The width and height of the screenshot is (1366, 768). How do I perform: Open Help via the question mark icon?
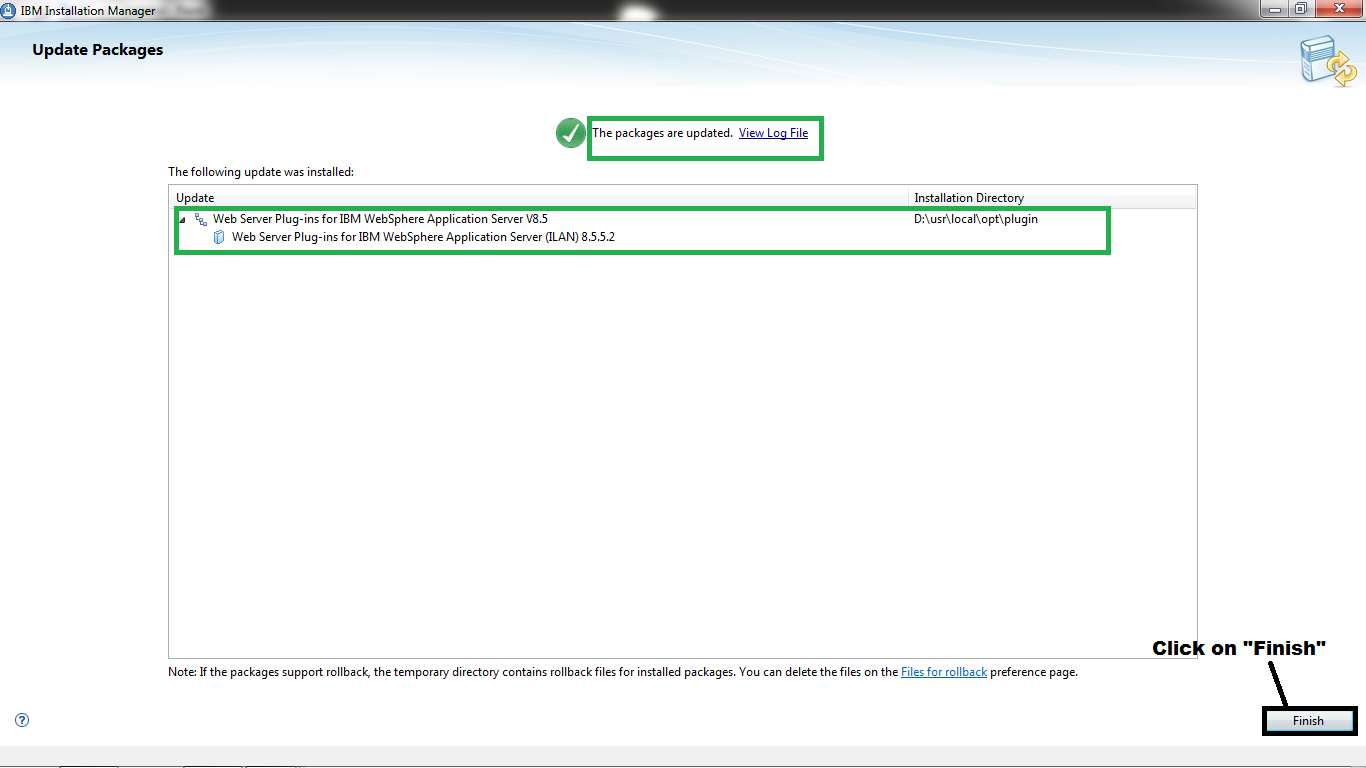pos(21,719)
